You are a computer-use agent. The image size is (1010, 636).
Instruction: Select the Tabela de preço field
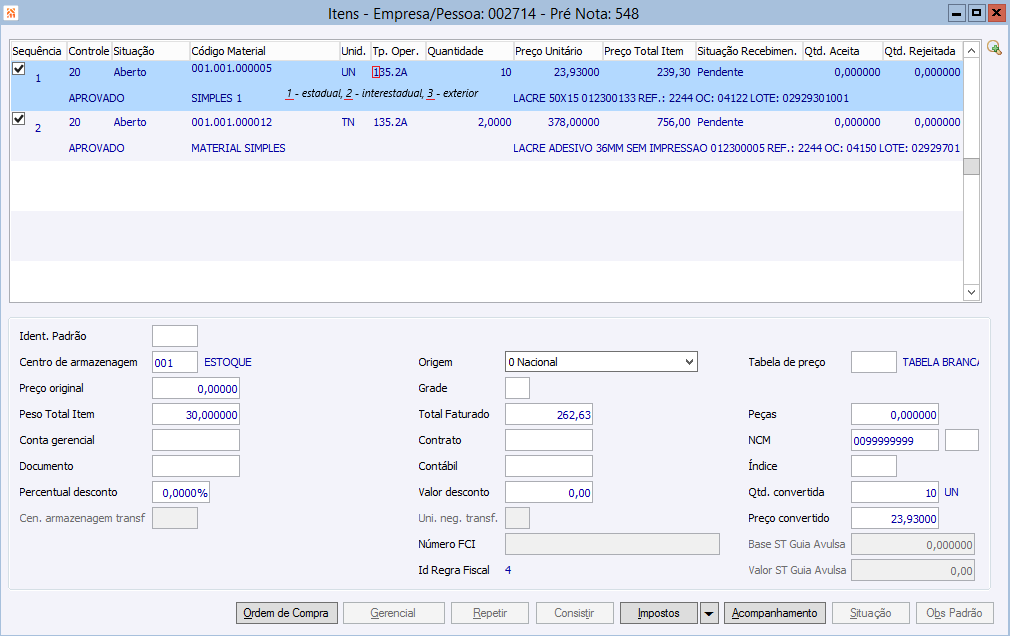[x=873, y=362]
